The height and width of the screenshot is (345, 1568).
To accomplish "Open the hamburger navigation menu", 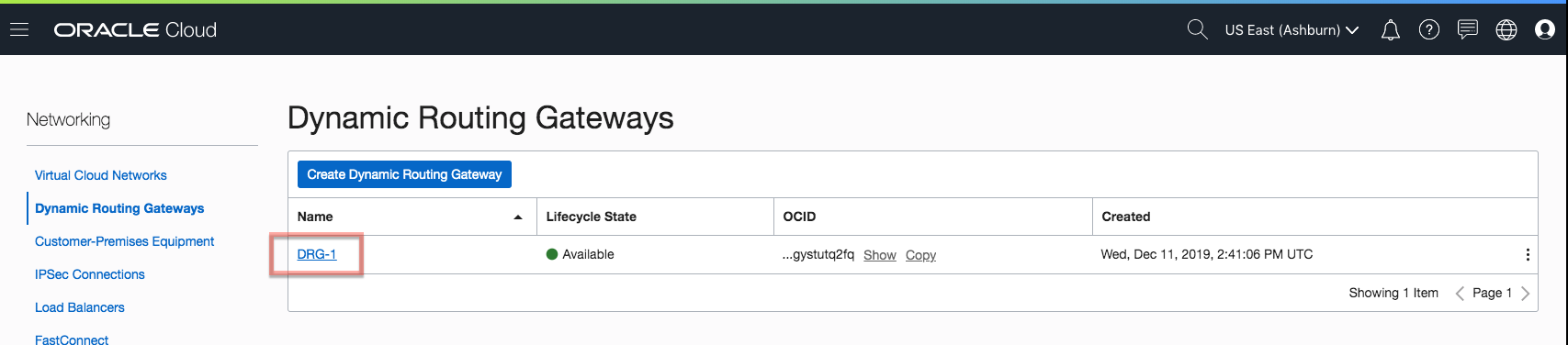I will 19,29.
